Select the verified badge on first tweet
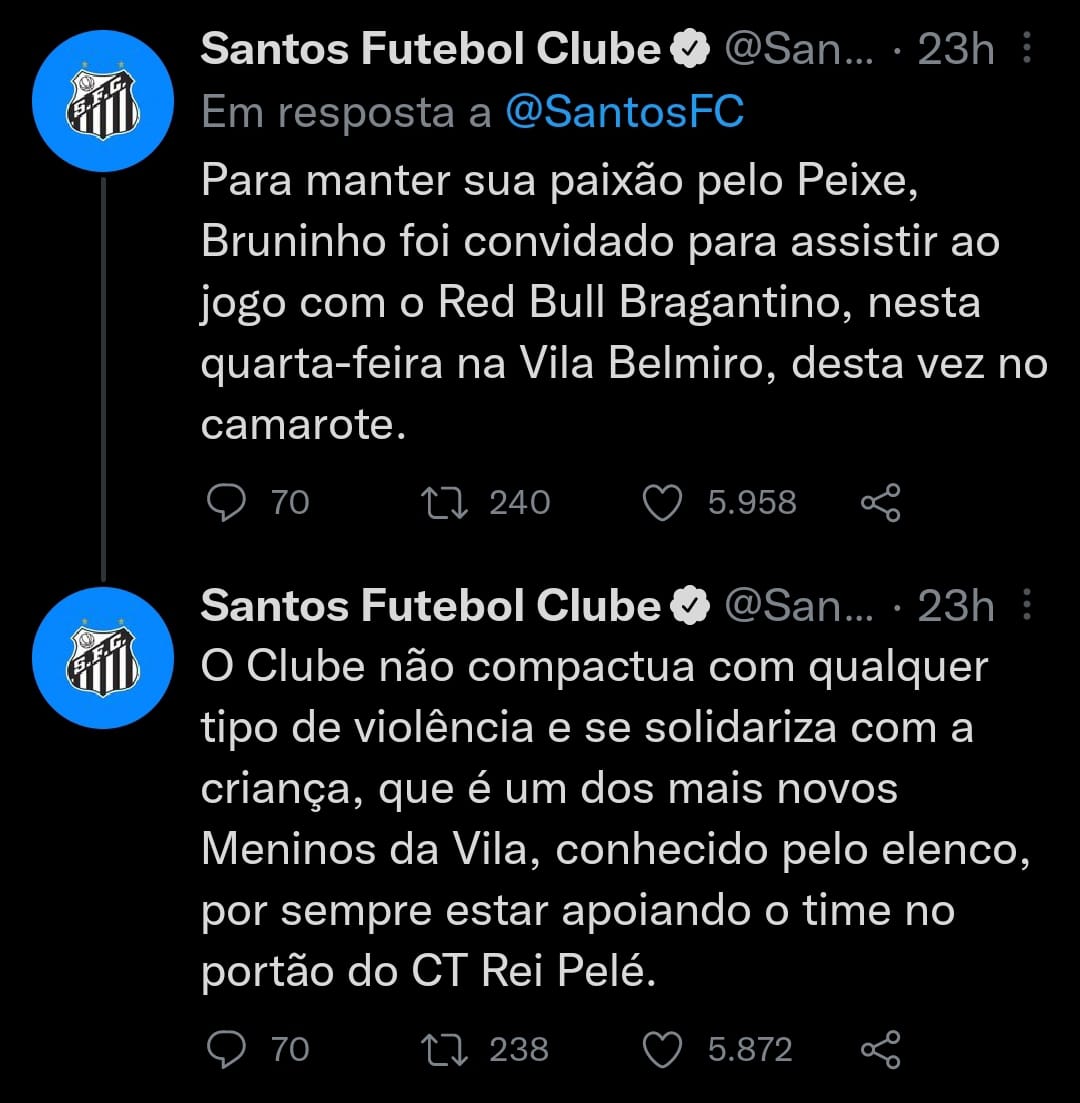The height and width of the screenshot is (1103, 1080). [690, 49]
